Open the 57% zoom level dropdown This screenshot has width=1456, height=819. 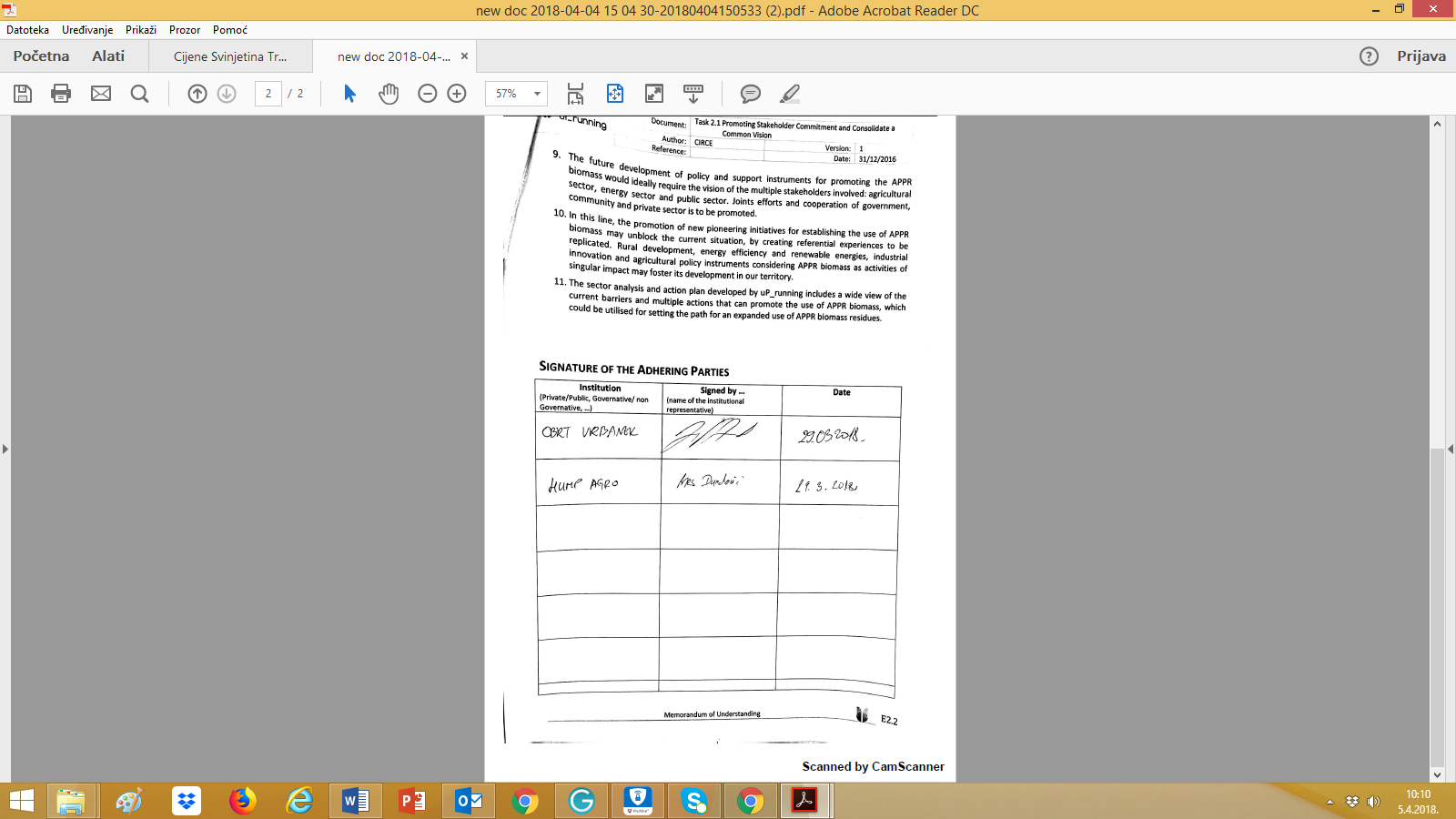coord(537,94)
